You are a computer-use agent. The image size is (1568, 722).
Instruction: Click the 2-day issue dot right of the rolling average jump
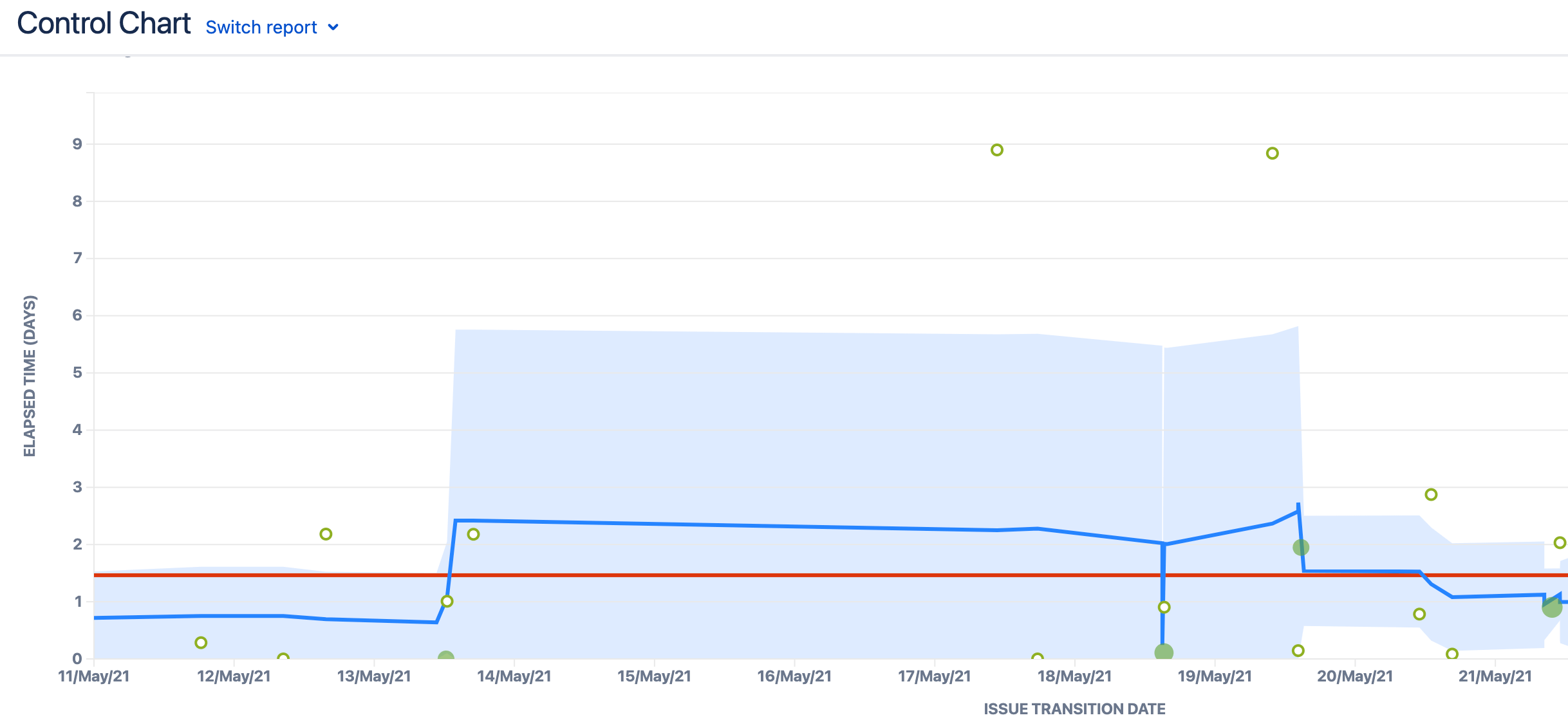[x=473, y=534]
